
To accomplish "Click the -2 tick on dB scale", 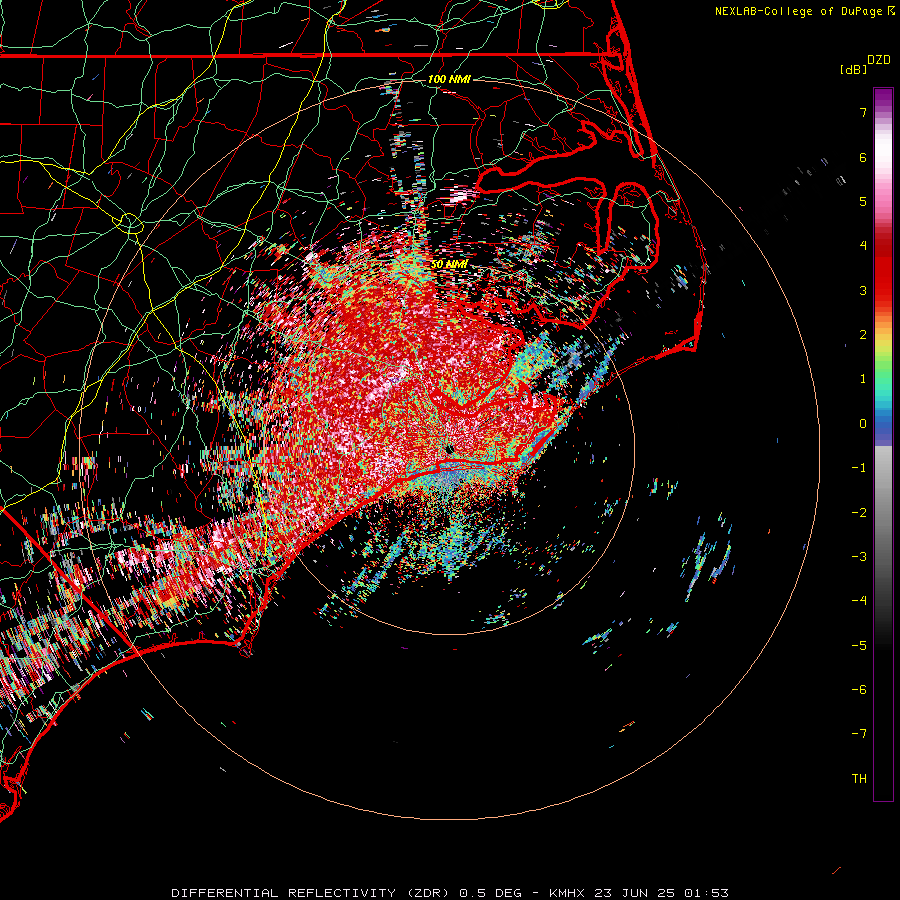I will coord(859,512).
